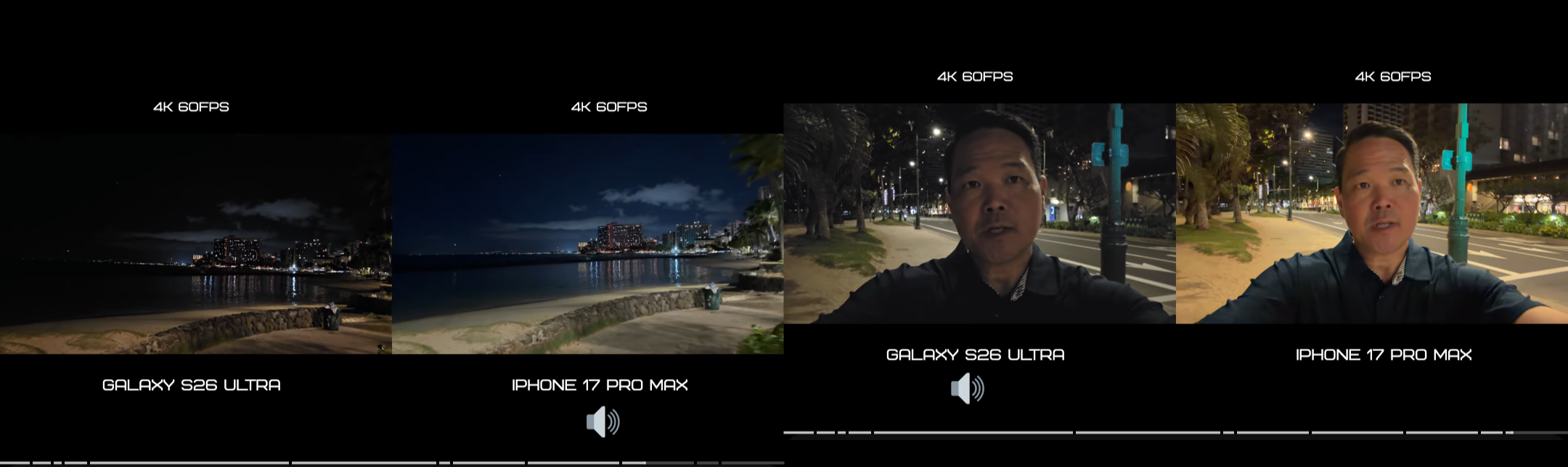Click IPHONE 17 PRO MAX caption below beach clip

click(x=600, y=385)
